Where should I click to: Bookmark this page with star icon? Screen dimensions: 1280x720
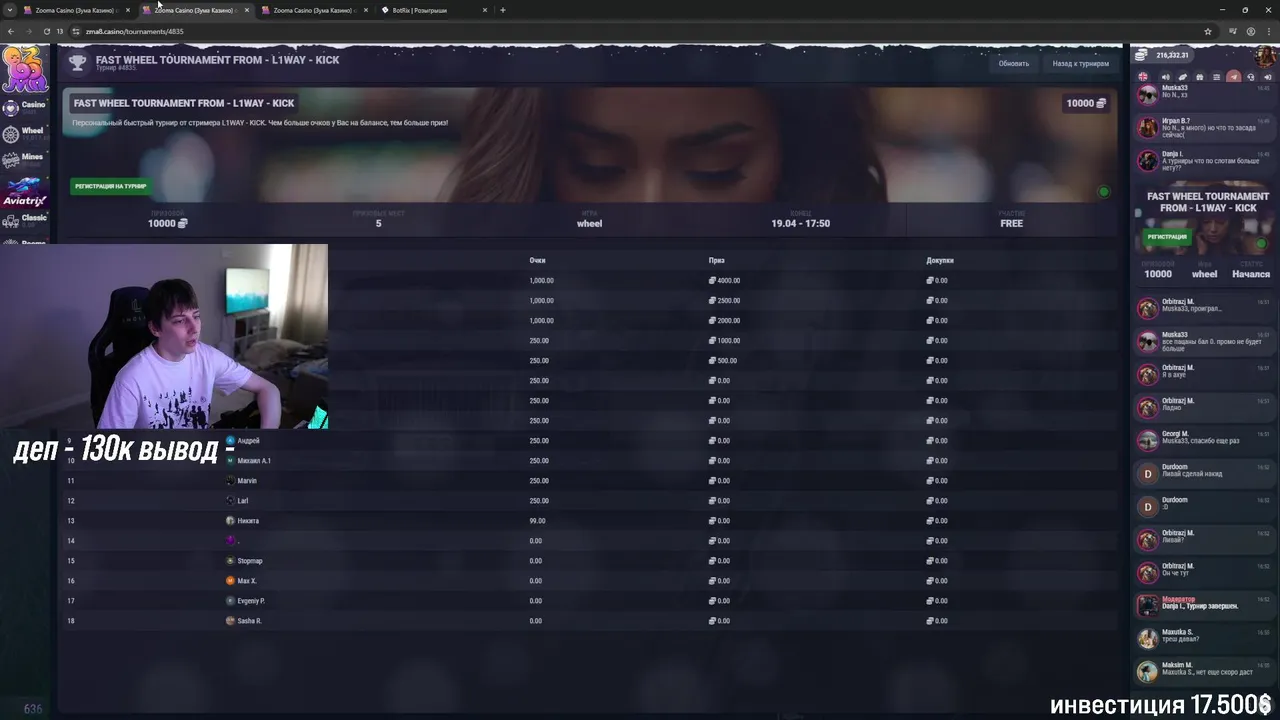click(x=1208, y=31)
